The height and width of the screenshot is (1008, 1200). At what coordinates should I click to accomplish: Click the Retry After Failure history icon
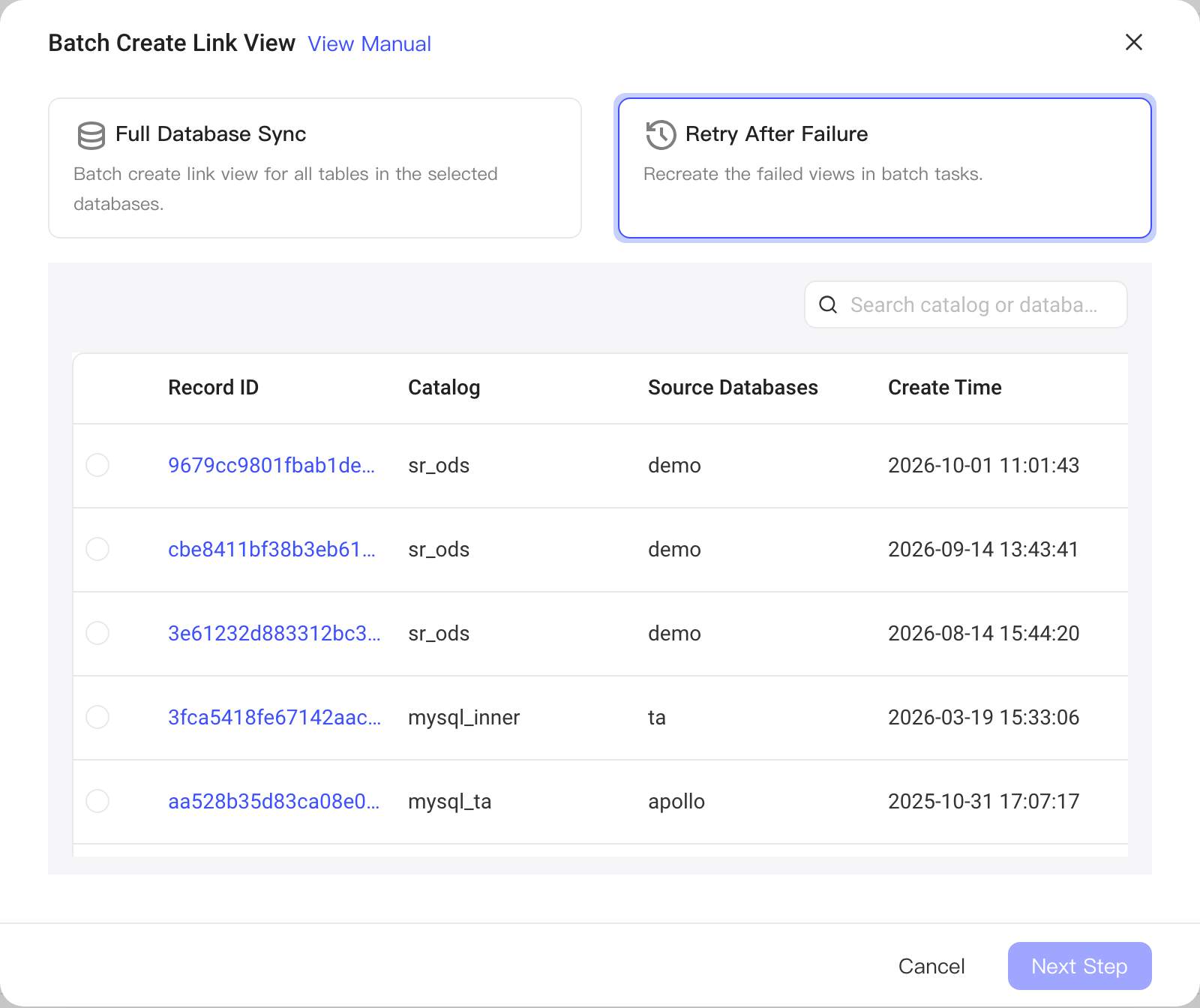click(x=661, y=135)
